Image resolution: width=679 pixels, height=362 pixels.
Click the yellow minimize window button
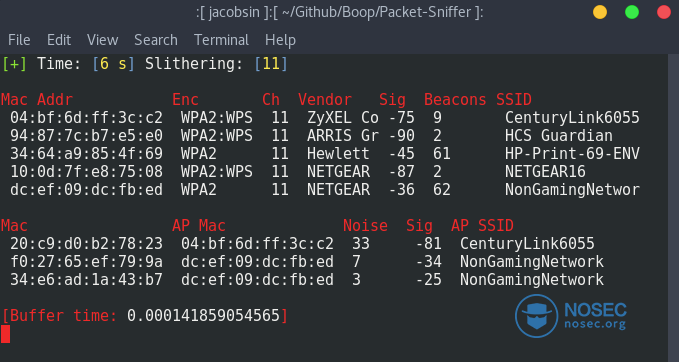(600, 12)
